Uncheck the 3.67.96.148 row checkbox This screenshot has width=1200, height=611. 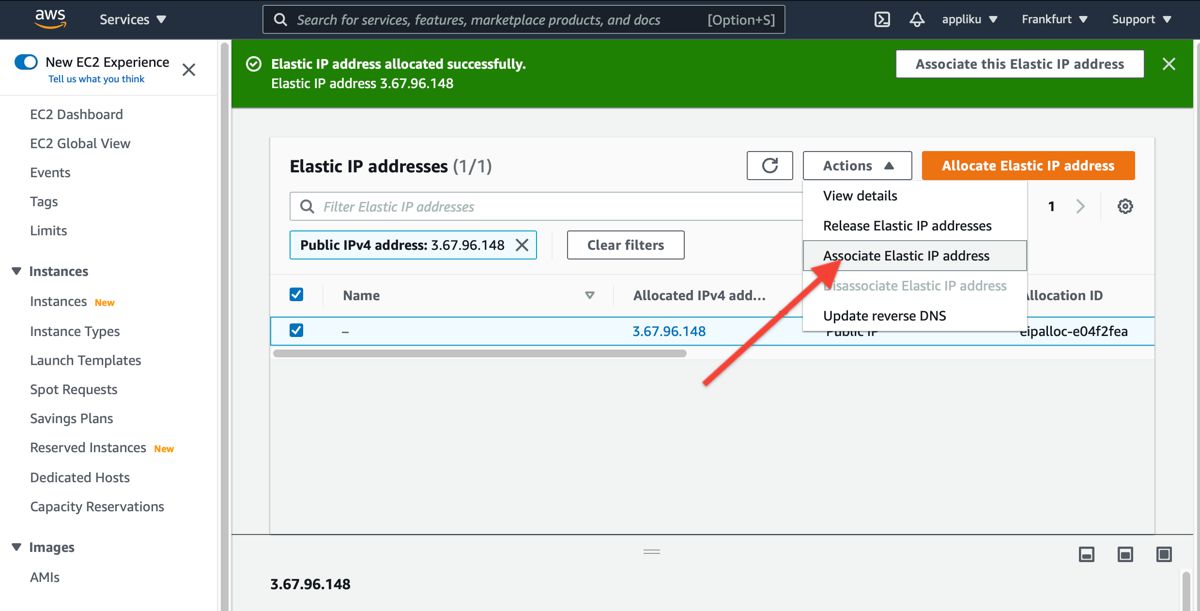296,331
